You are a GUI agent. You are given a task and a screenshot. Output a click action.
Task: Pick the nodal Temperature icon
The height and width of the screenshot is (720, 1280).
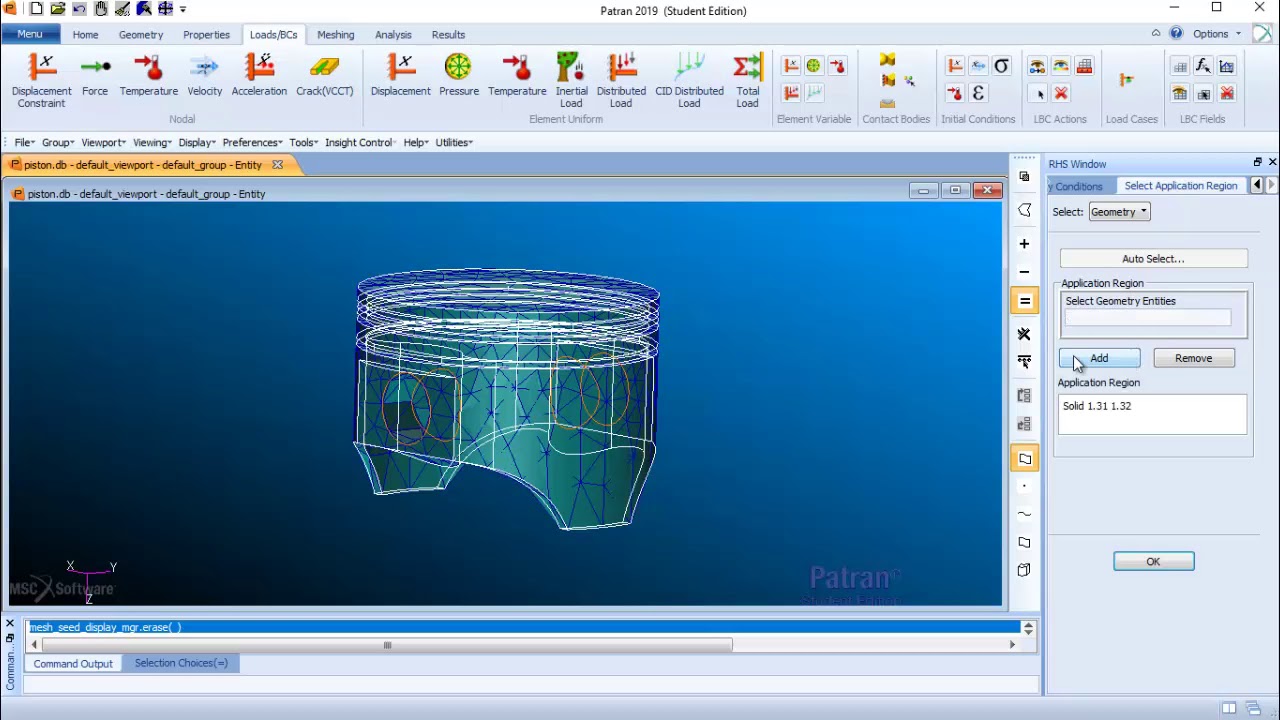coord(149,76)
